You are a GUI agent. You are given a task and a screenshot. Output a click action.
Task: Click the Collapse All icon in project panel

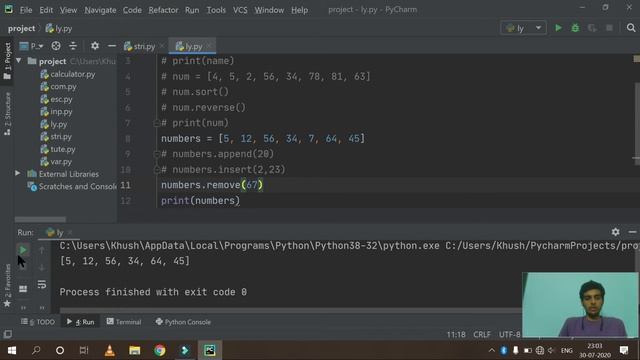tap(73, 46)
